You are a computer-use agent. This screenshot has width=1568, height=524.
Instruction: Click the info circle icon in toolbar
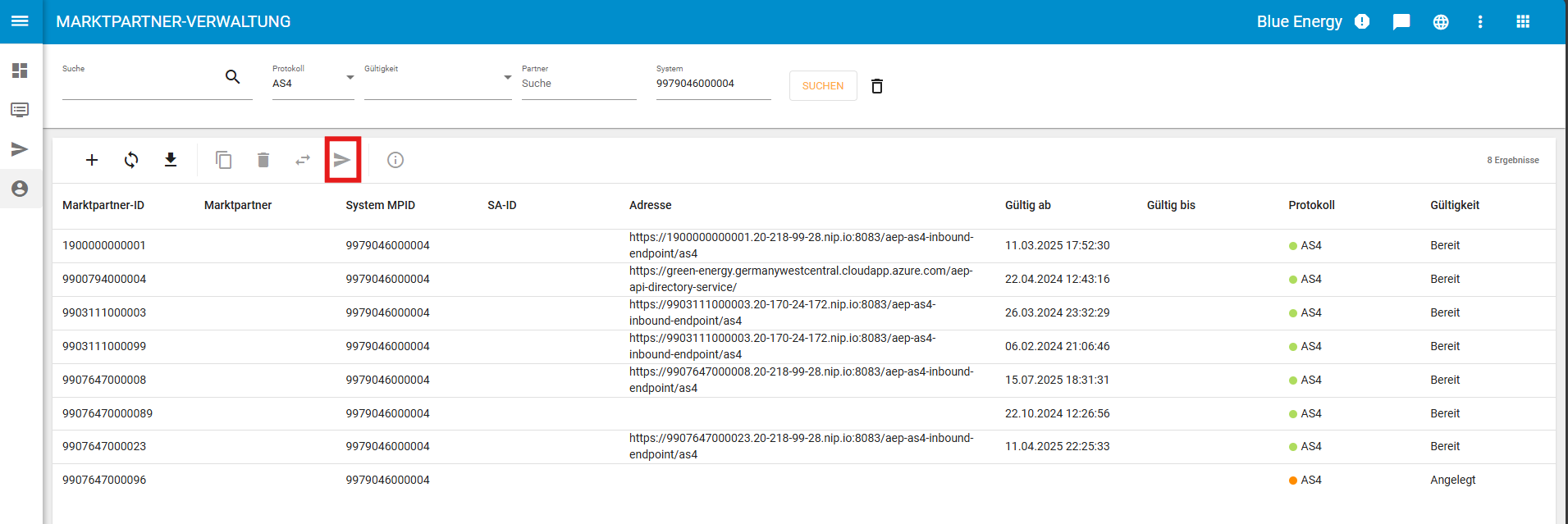click(395, 160)
